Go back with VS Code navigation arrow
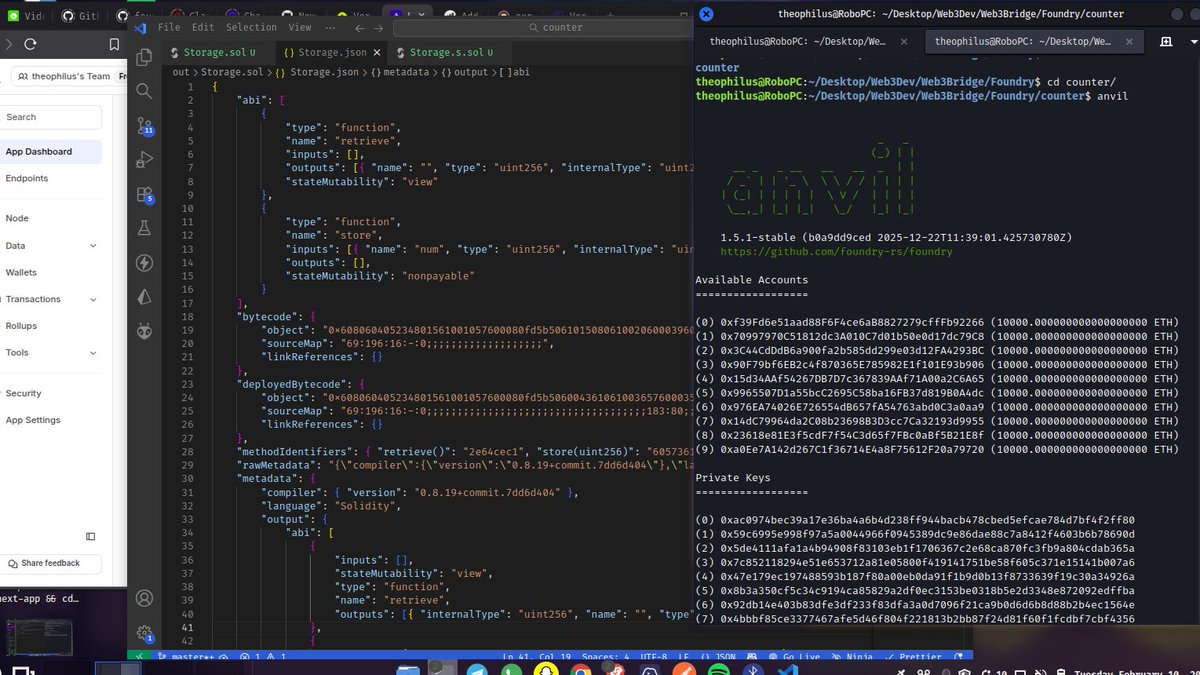The width and height of the screenshot is (1200, 675). [x=359, y=28]
